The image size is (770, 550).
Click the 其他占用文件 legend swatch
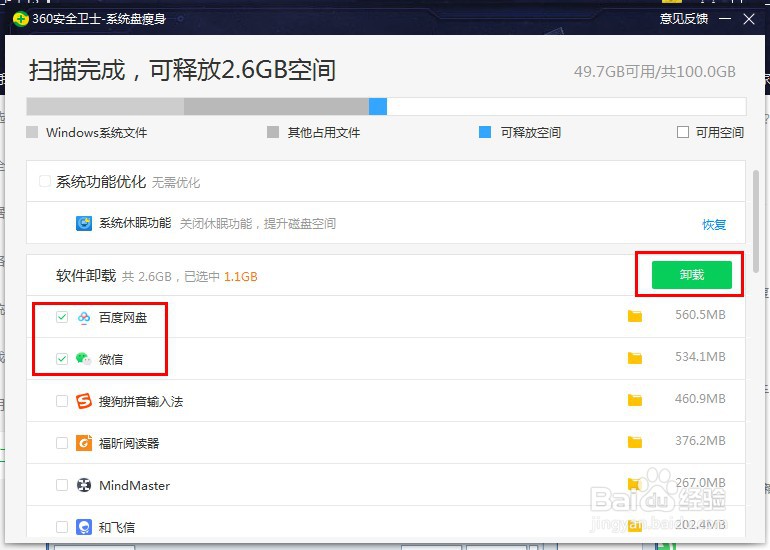pos(273,132)
